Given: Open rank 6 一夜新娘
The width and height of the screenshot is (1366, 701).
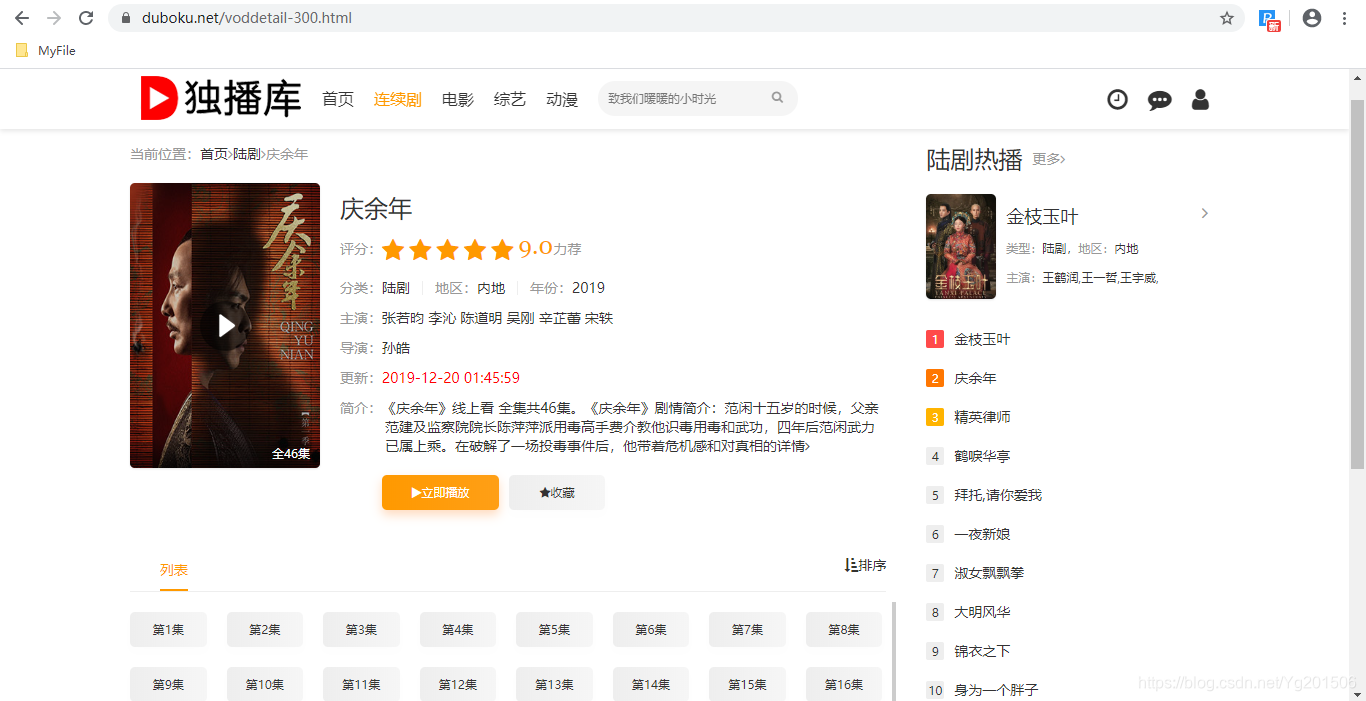Looking at the screenshot, I should coord(982,534).
